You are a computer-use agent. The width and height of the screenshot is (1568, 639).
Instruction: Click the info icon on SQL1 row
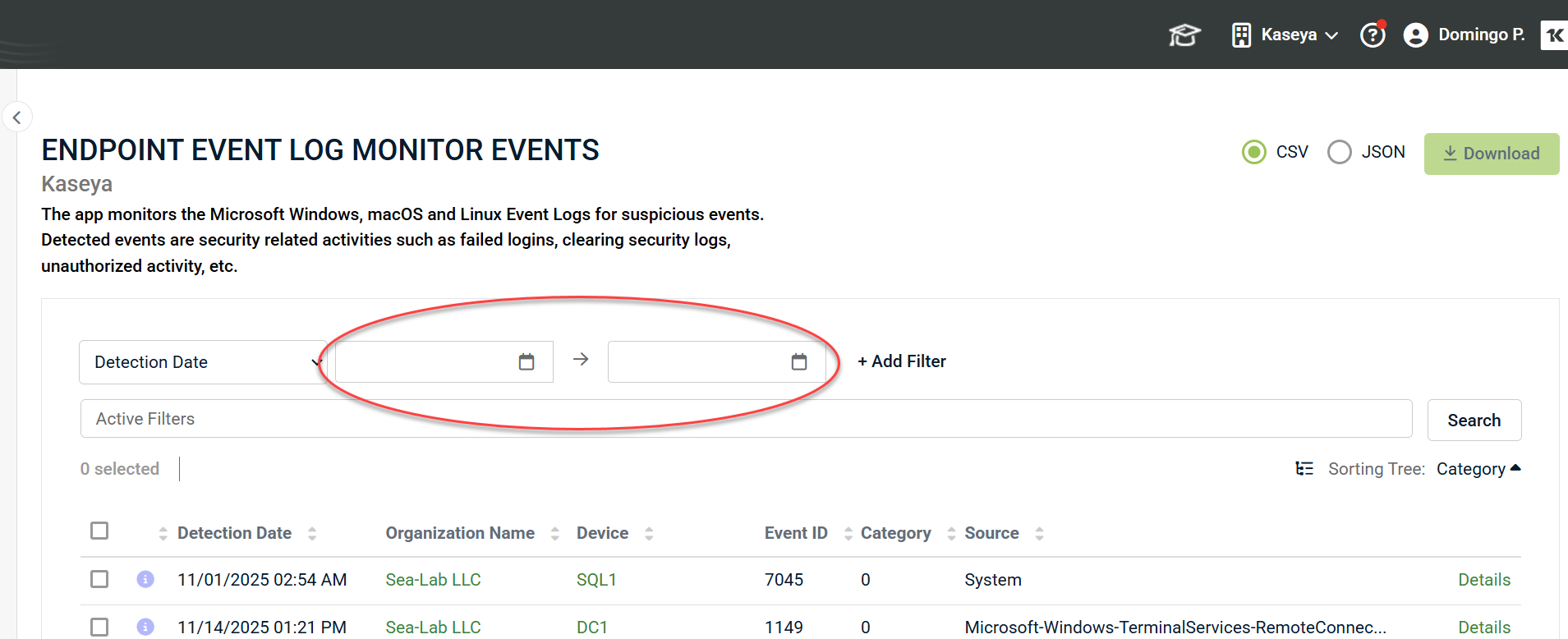[145, 579]
